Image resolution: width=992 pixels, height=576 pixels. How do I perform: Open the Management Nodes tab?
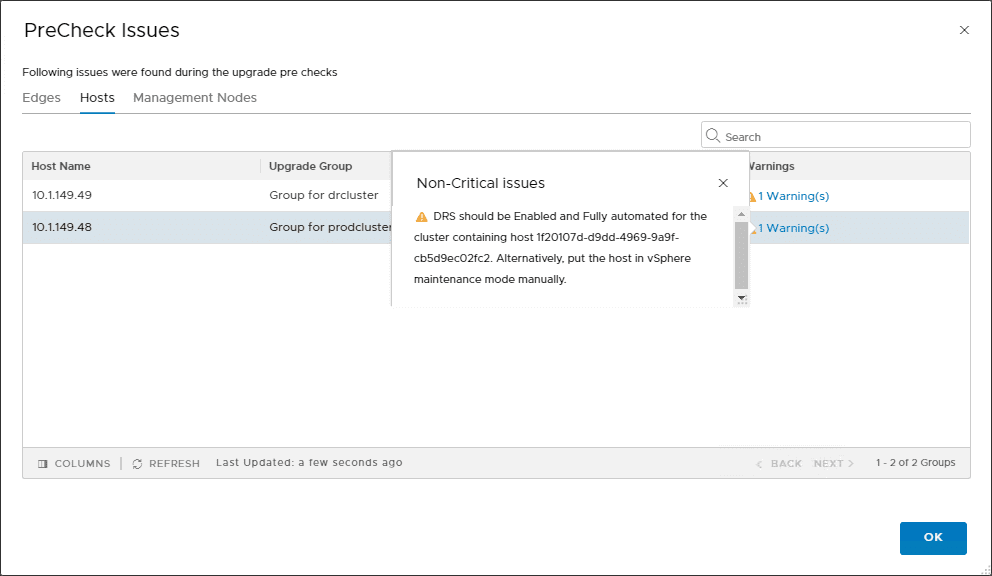(x=195, y=97)
